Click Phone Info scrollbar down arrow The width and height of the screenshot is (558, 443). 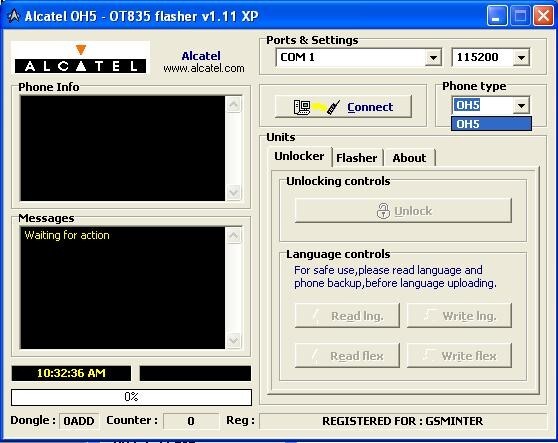[x=234, y=193]
